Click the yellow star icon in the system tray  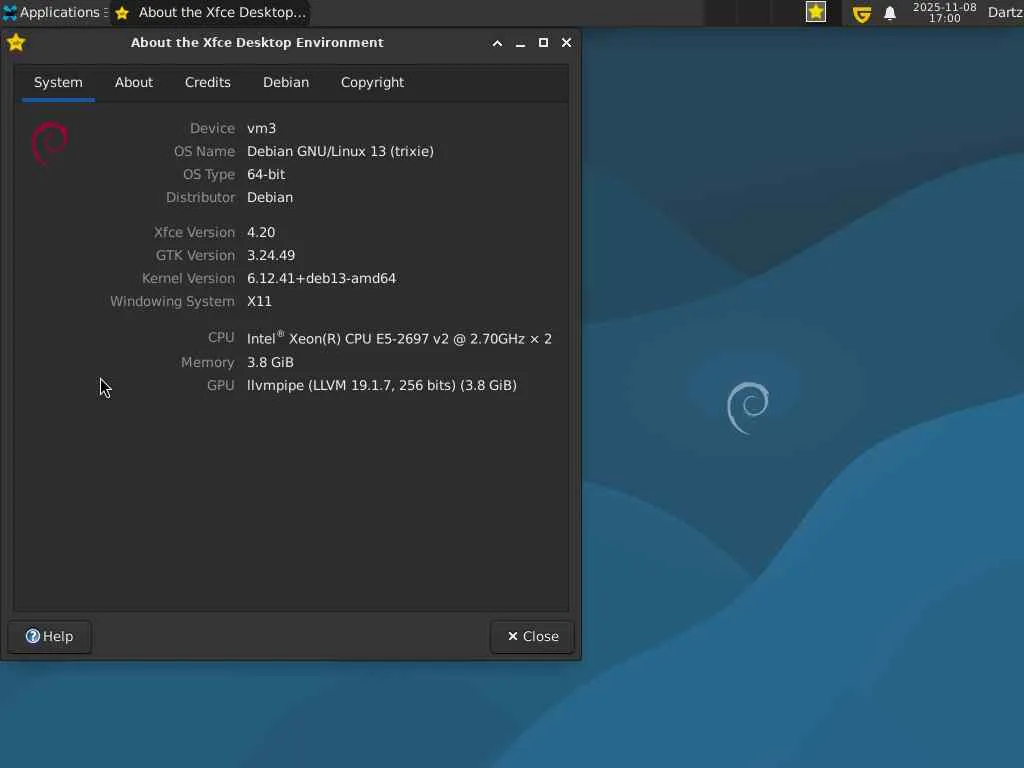(x=816, y=12)
